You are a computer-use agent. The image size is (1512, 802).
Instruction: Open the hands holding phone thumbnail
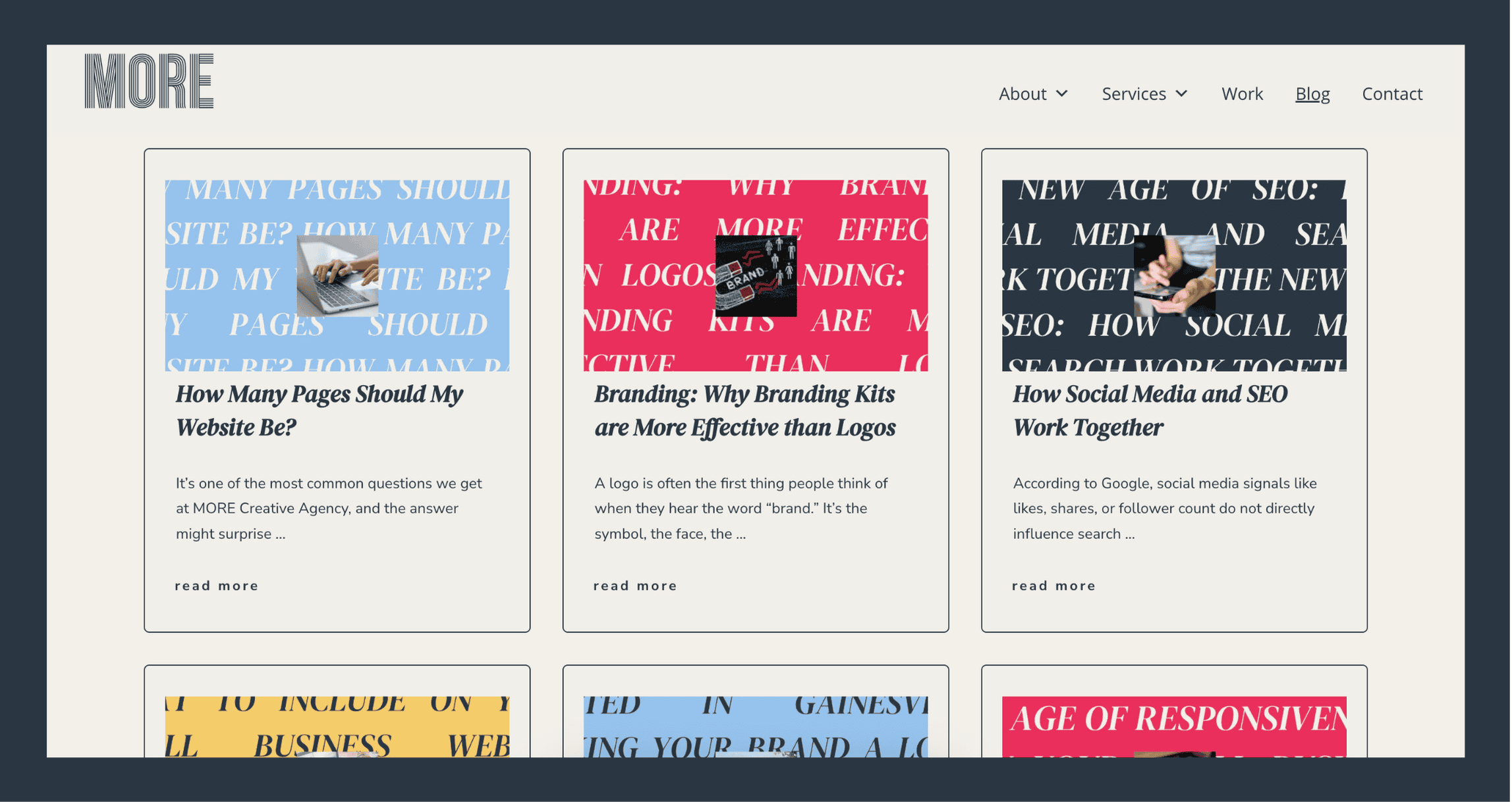[x=1174, y=275]
